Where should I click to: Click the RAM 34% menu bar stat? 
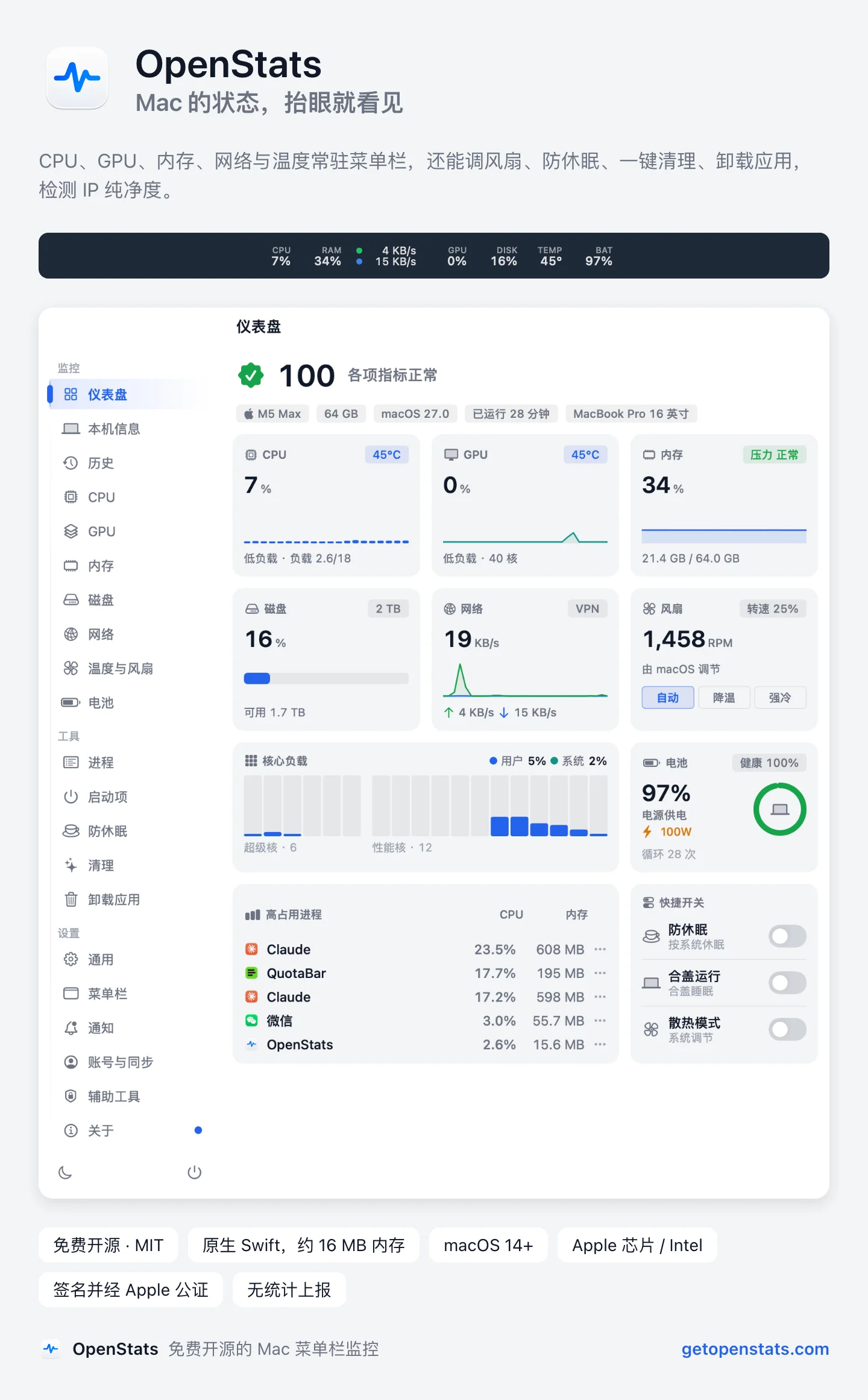[x=328, y=256]
